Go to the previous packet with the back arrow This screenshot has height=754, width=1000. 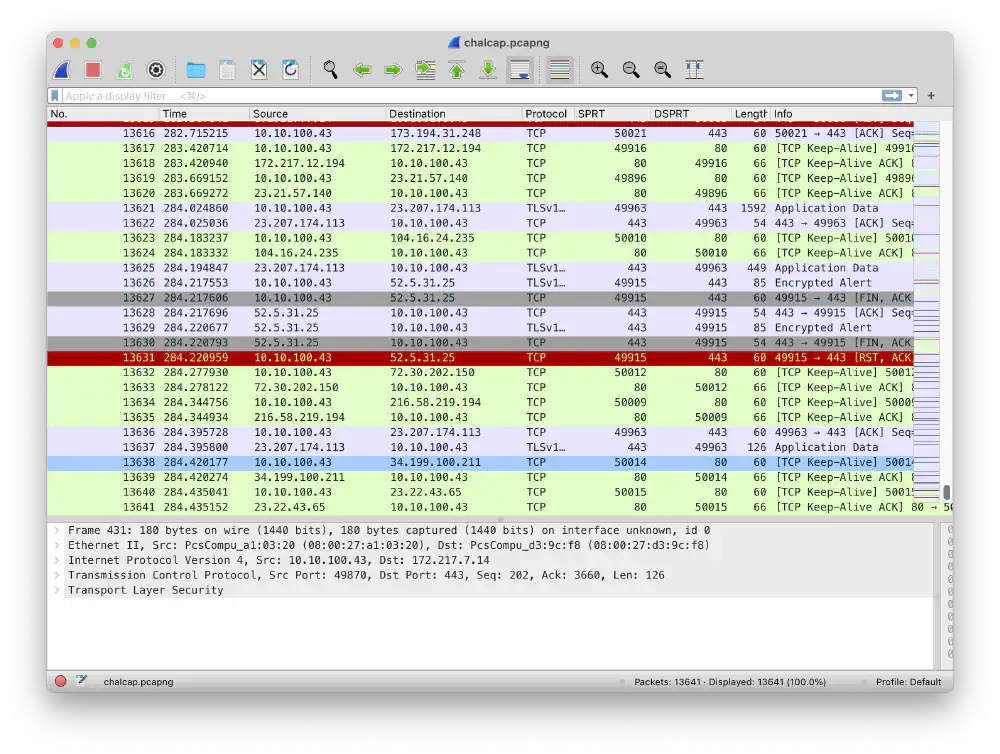(363, 70)
